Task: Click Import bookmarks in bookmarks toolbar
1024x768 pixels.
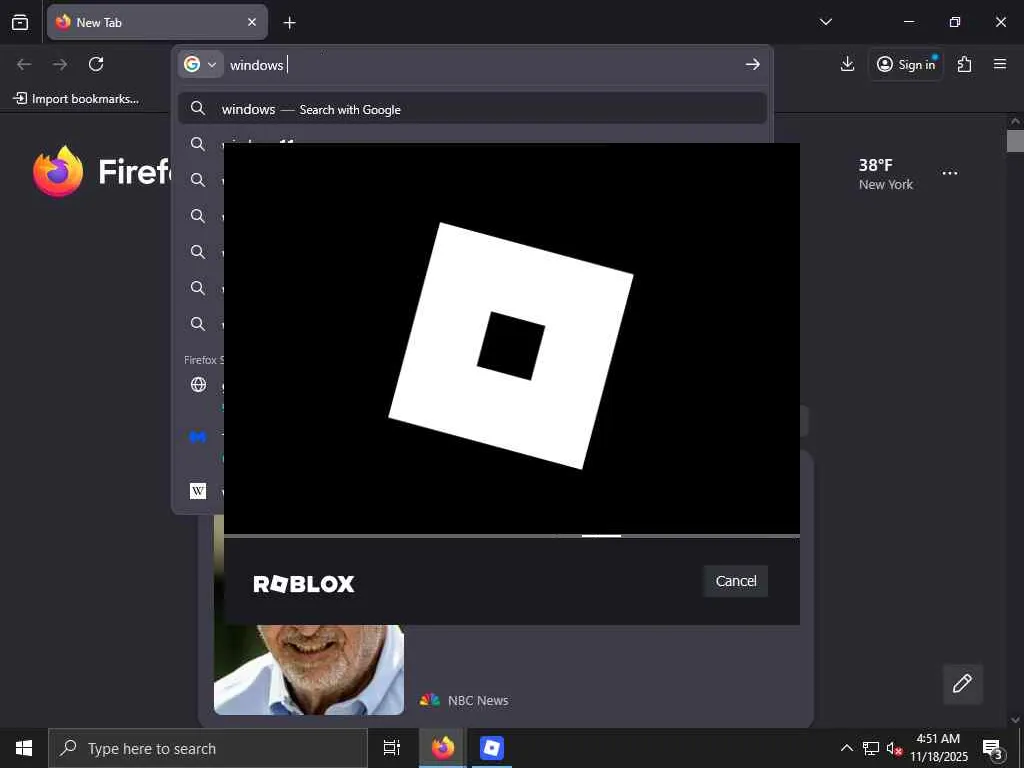Action: 76,99
